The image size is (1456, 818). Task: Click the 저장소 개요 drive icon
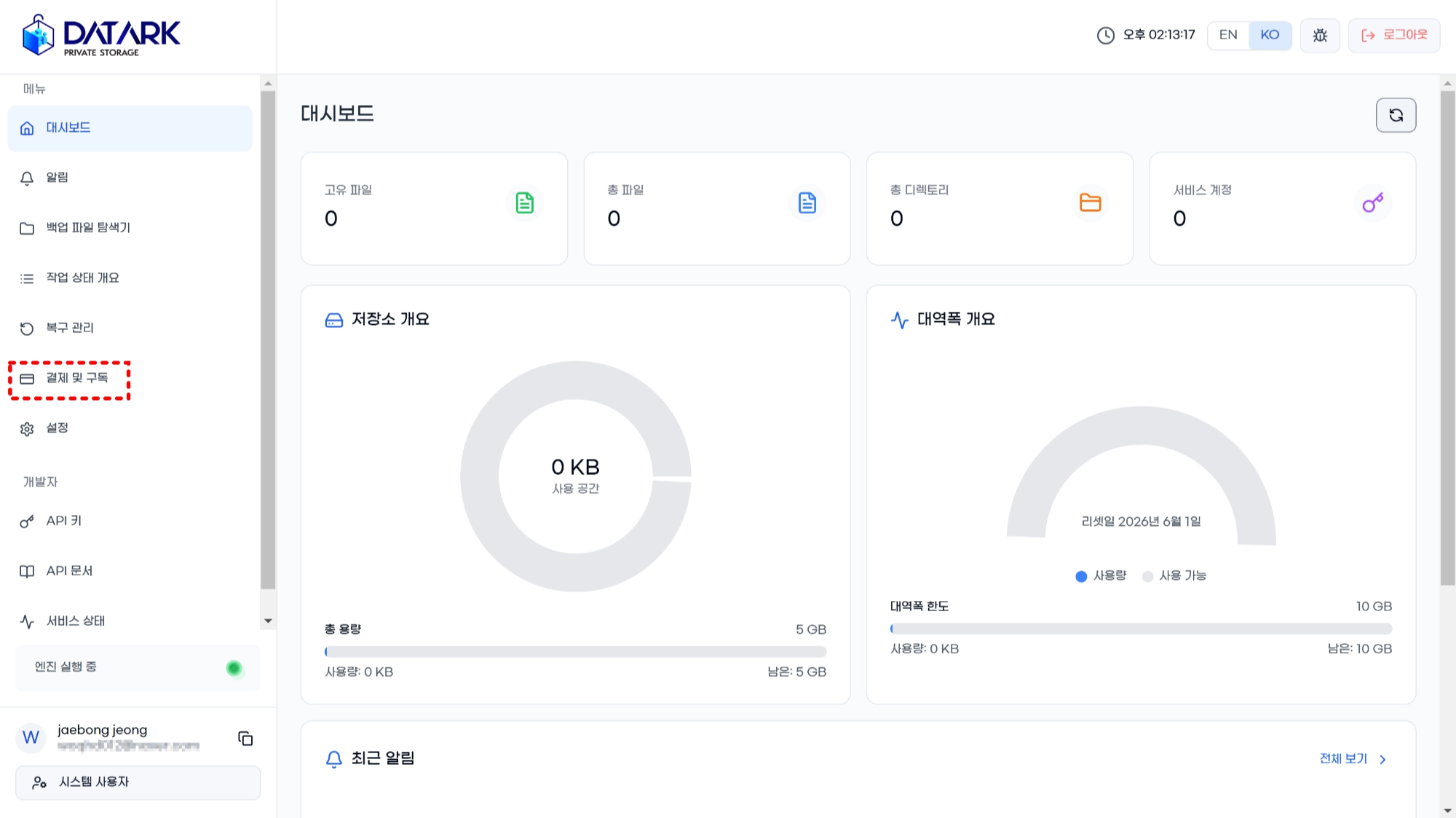click(333, 320)
